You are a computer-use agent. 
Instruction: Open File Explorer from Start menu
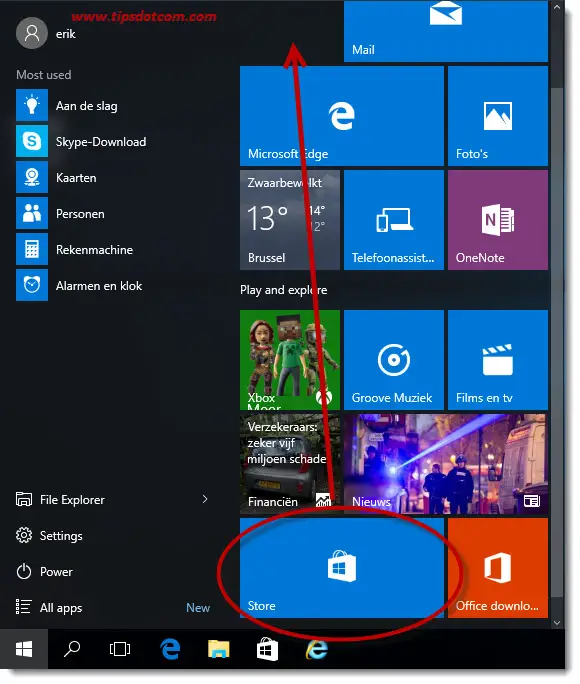[60, 499]
